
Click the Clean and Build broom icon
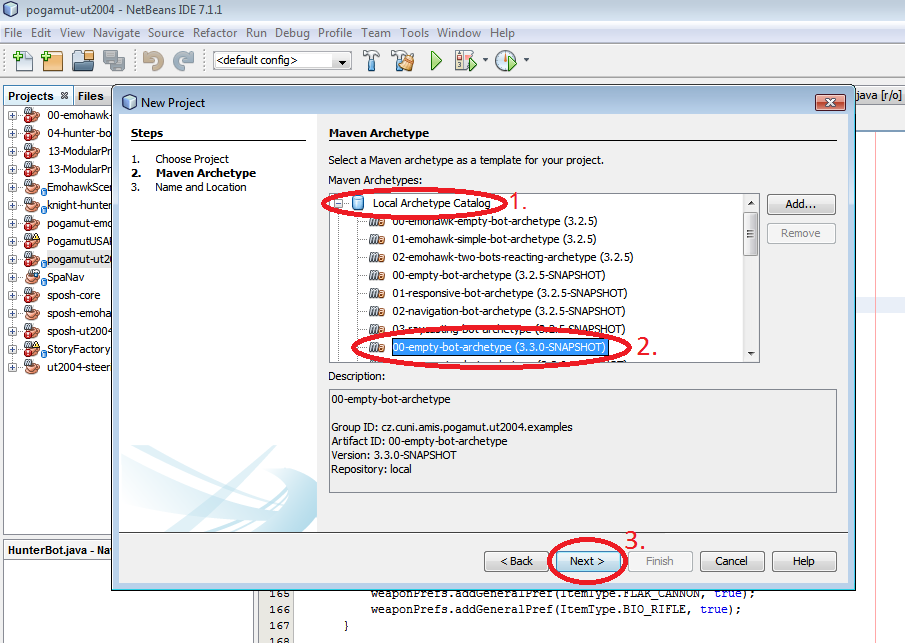(403, 60)
